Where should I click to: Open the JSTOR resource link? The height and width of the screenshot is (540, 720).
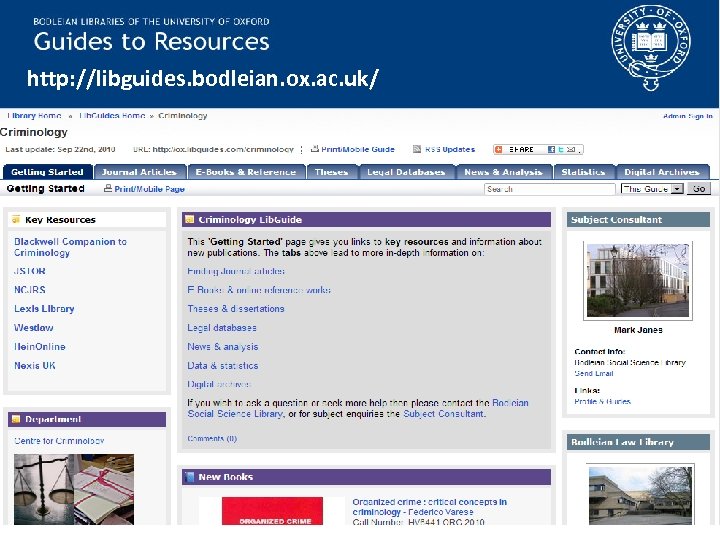tap(30, 271)
